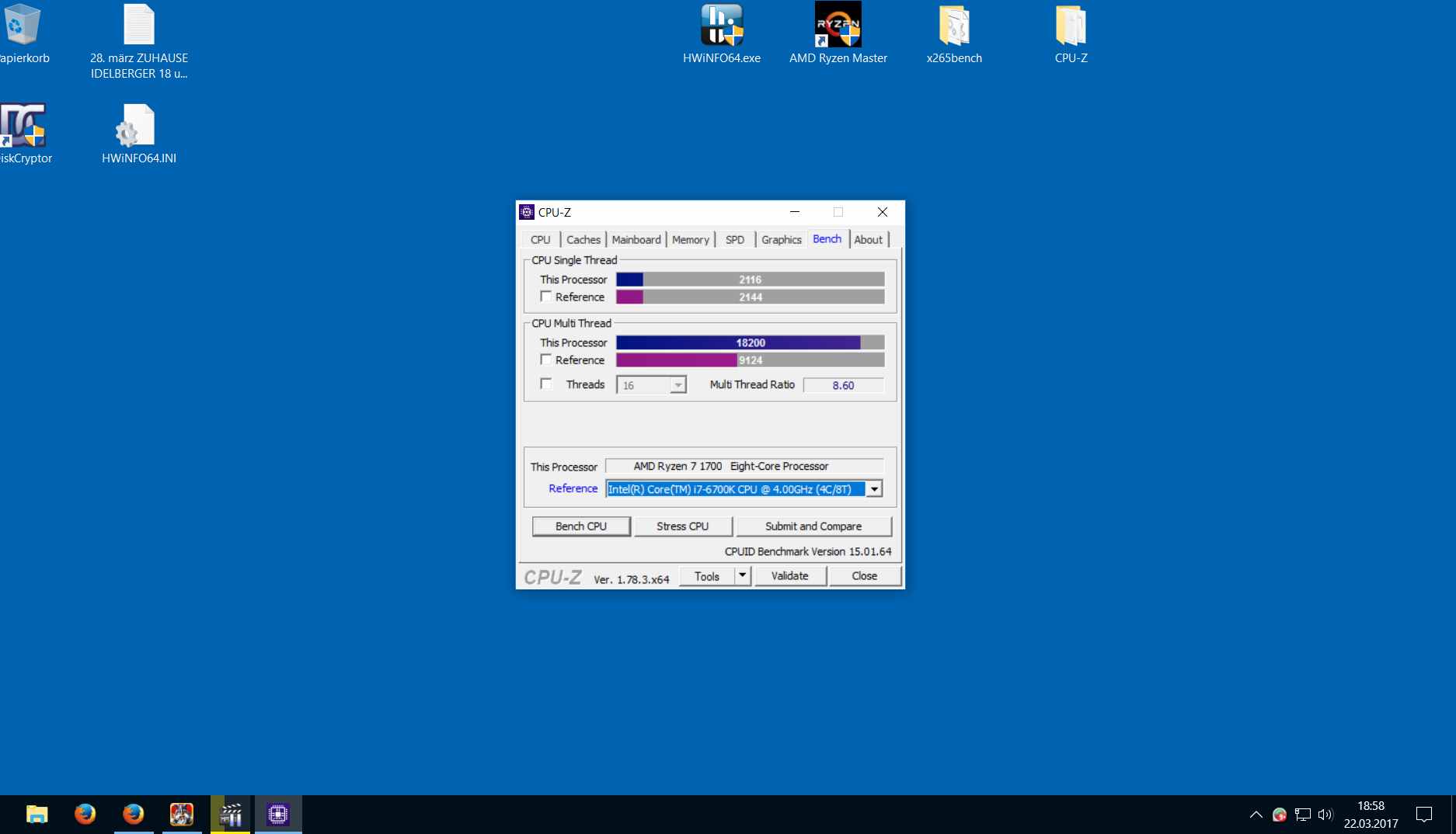Click the 'CPUID Benchmark Version 15.01.64' text
The image size is (1456, 834).
click(808, 551)
